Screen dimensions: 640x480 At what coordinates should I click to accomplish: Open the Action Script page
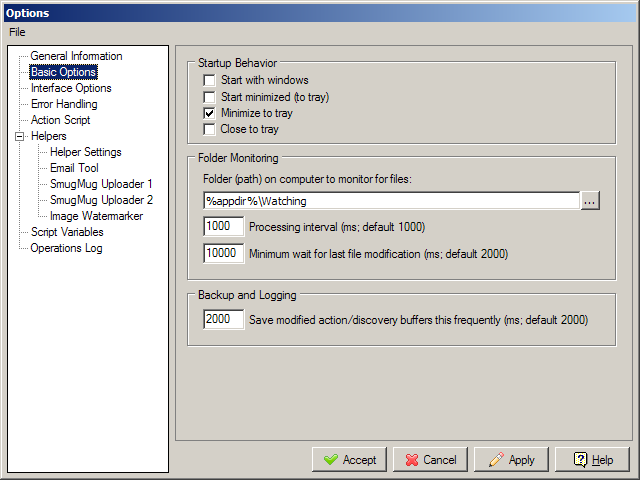(60, 120)
